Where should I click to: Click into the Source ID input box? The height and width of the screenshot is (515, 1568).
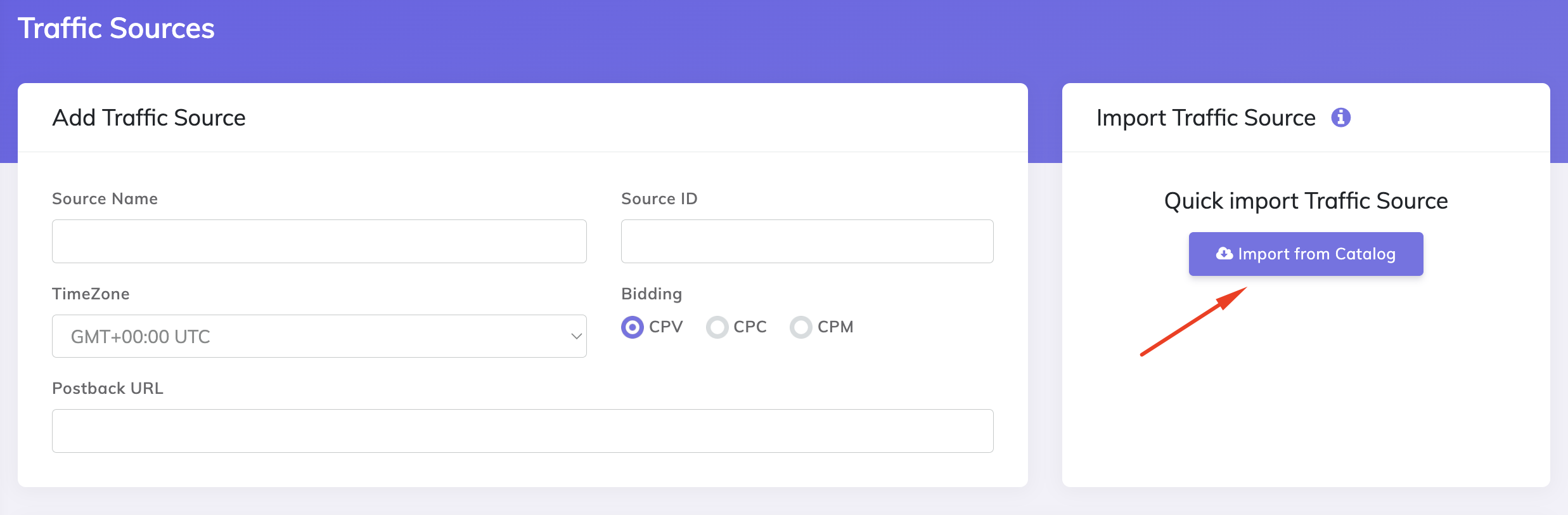[807, 241]
